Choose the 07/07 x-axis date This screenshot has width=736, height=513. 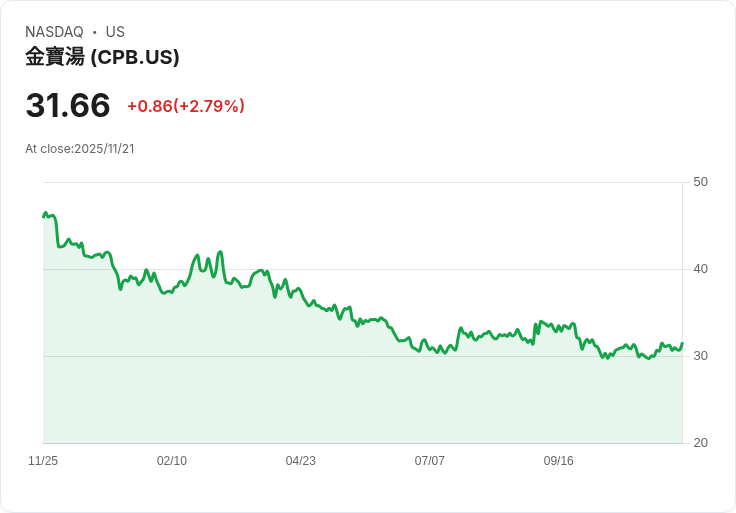pyautogui.click(x=430, y=461)
